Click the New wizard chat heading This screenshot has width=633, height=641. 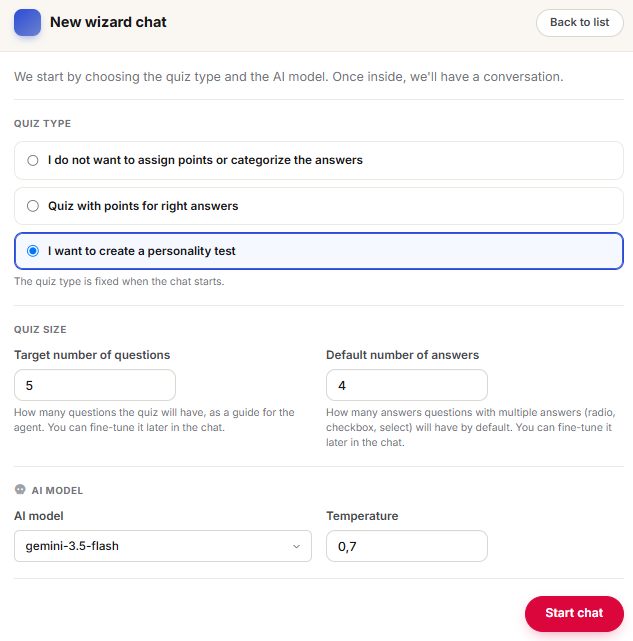tap(108, 22)
